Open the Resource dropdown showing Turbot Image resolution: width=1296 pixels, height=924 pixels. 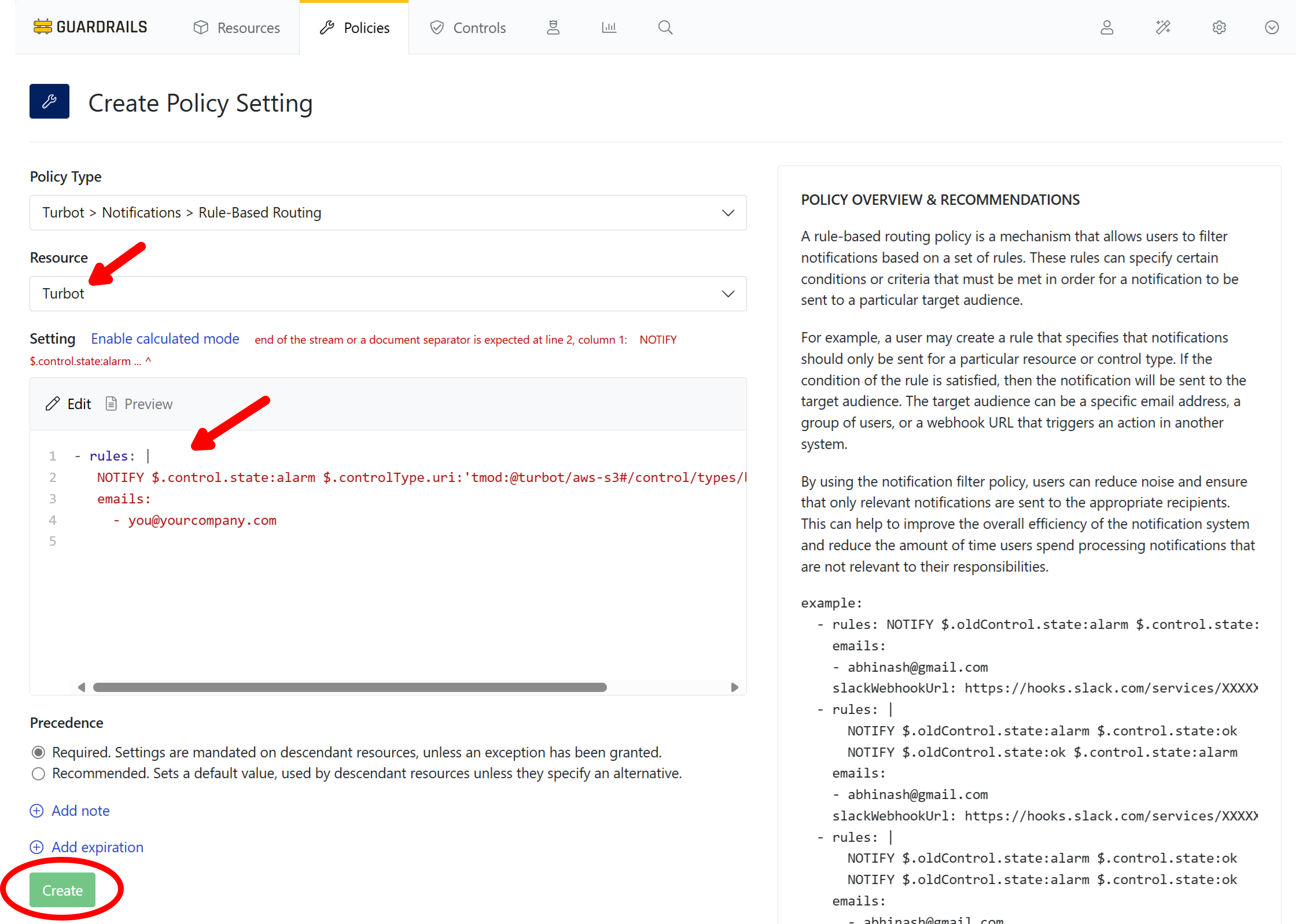[x=388, y=294]
